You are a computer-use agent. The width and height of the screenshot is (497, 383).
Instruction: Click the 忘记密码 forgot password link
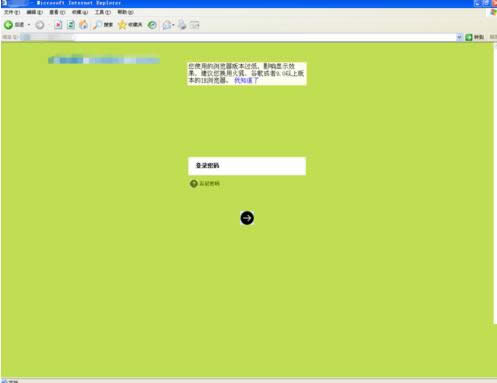[209, 183]
